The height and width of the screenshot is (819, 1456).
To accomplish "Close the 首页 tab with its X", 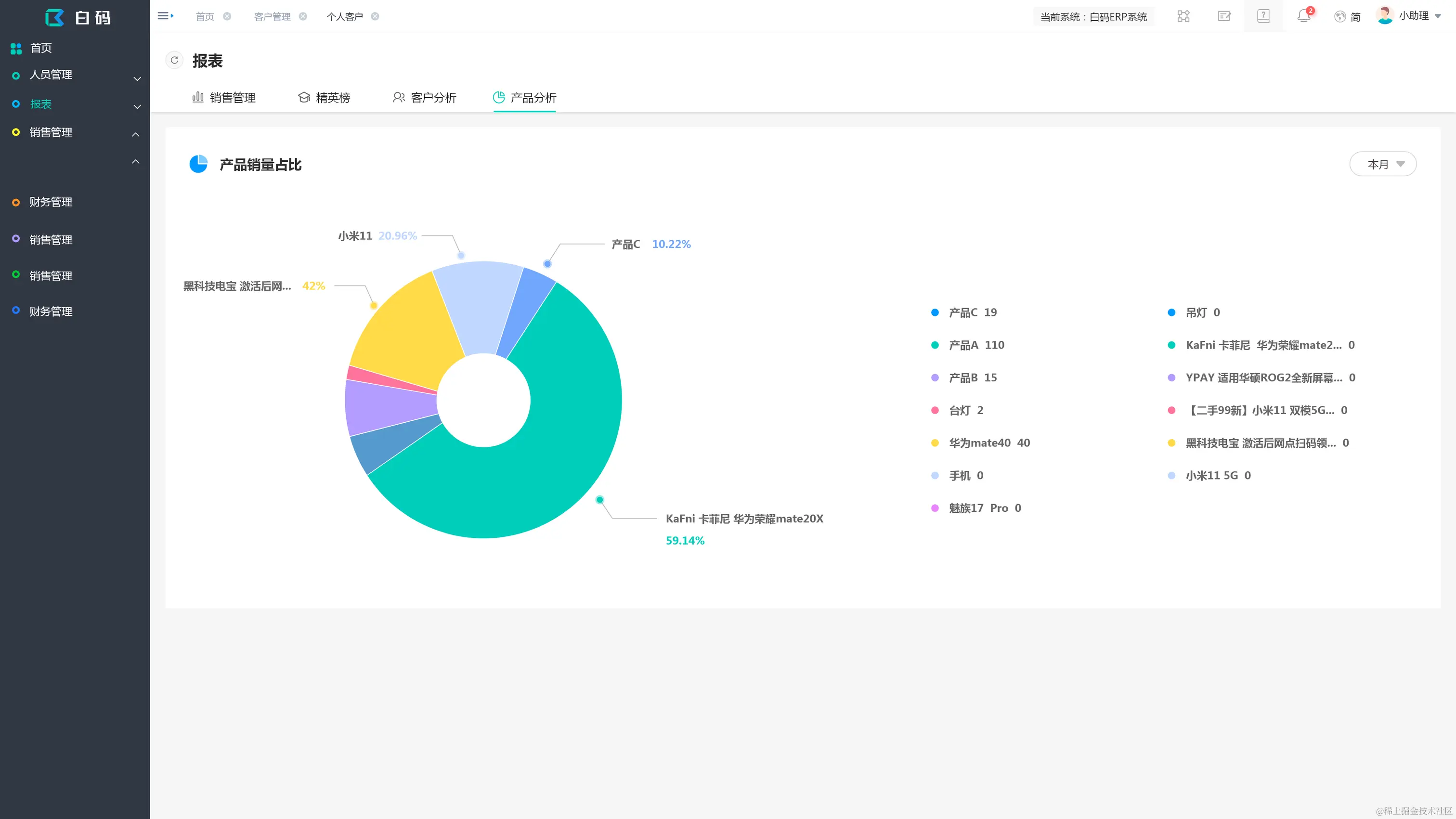I will point(227,16).
